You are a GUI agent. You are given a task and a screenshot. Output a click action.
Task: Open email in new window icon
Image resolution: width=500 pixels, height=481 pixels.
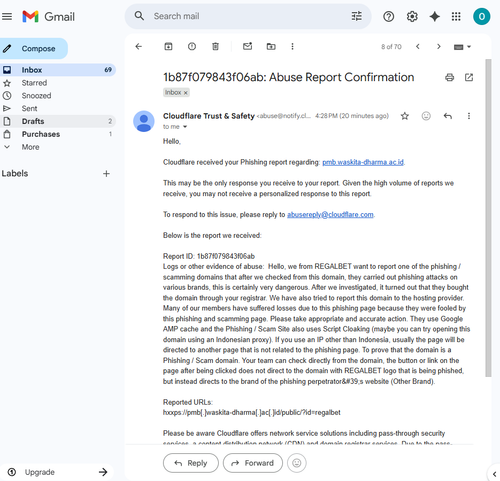[x=469, y=78]
